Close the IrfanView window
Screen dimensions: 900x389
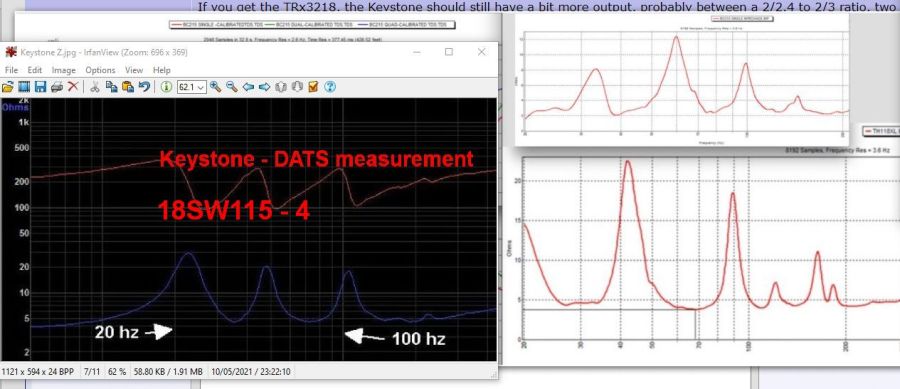(x=482, y=52)
